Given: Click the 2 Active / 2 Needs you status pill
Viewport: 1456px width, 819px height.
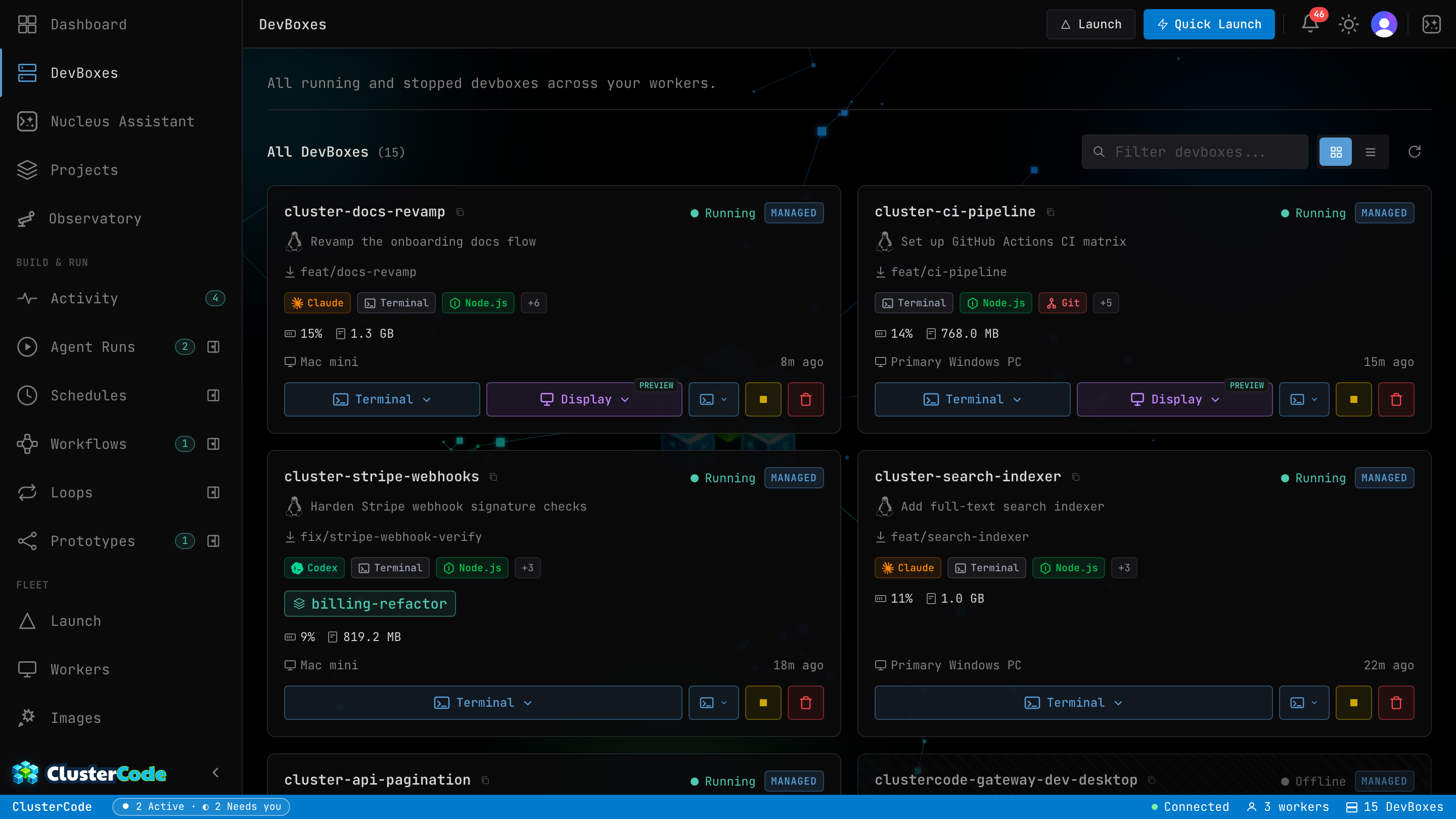Looking at the screenshot, I should tap(201, 806).
